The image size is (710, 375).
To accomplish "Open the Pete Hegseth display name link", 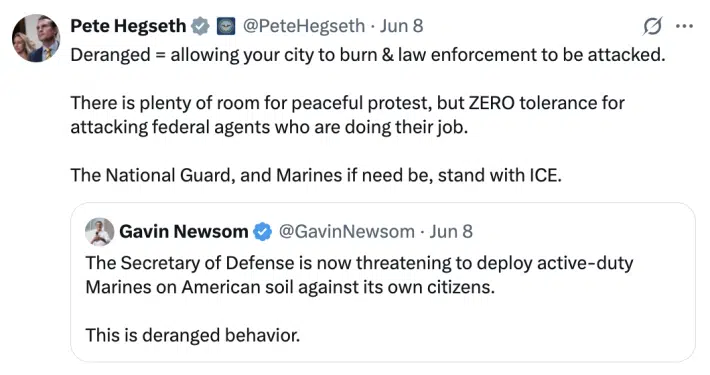I will [128, 26].
